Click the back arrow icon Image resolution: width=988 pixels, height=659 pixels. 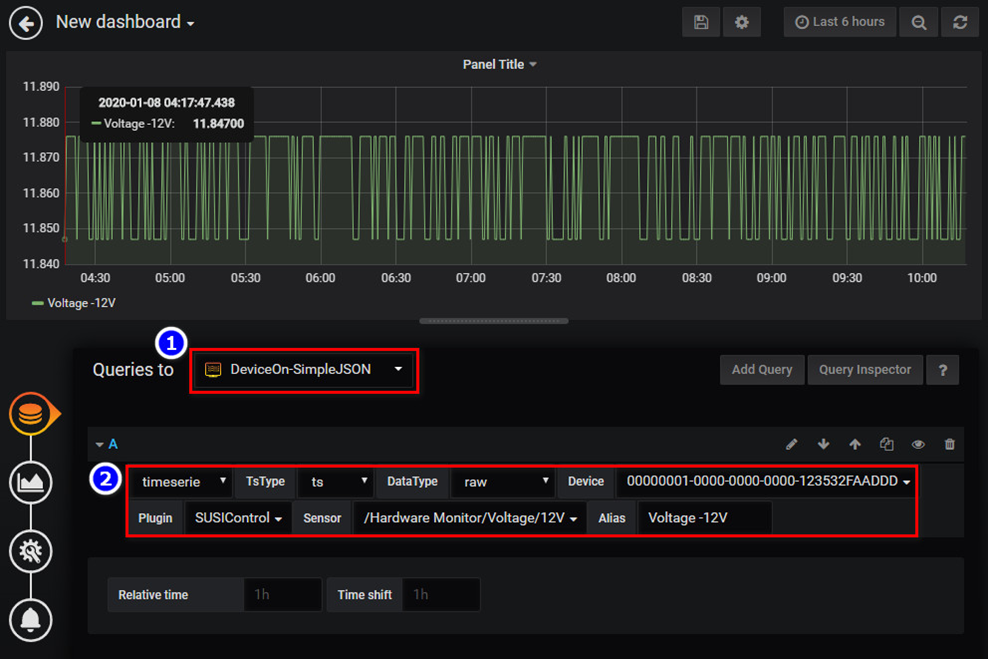(26, 22)
